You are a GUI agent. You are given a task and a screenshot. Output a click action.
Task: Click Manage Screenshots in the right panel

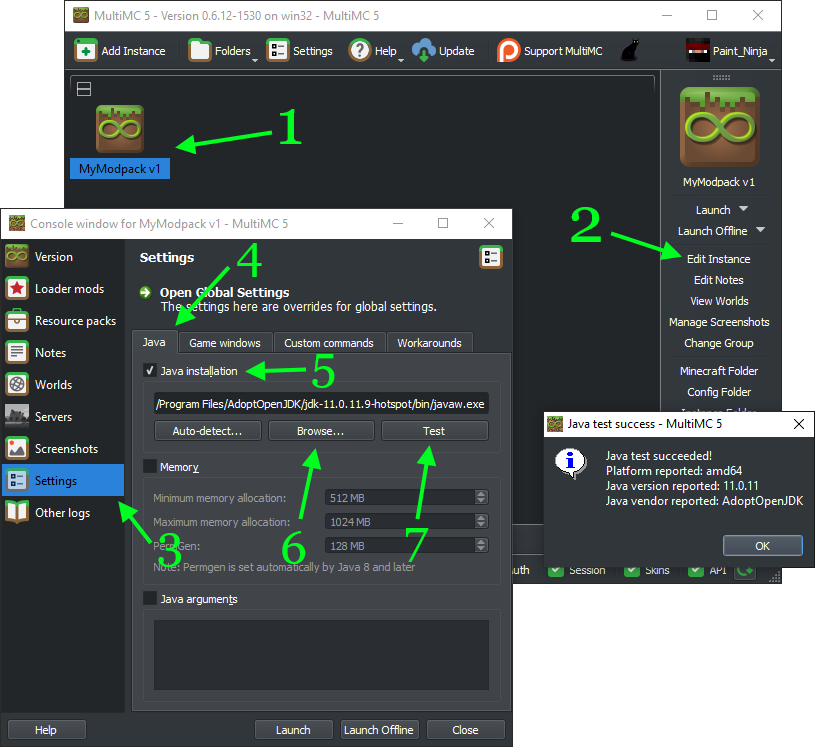click(x=719, y=322)
